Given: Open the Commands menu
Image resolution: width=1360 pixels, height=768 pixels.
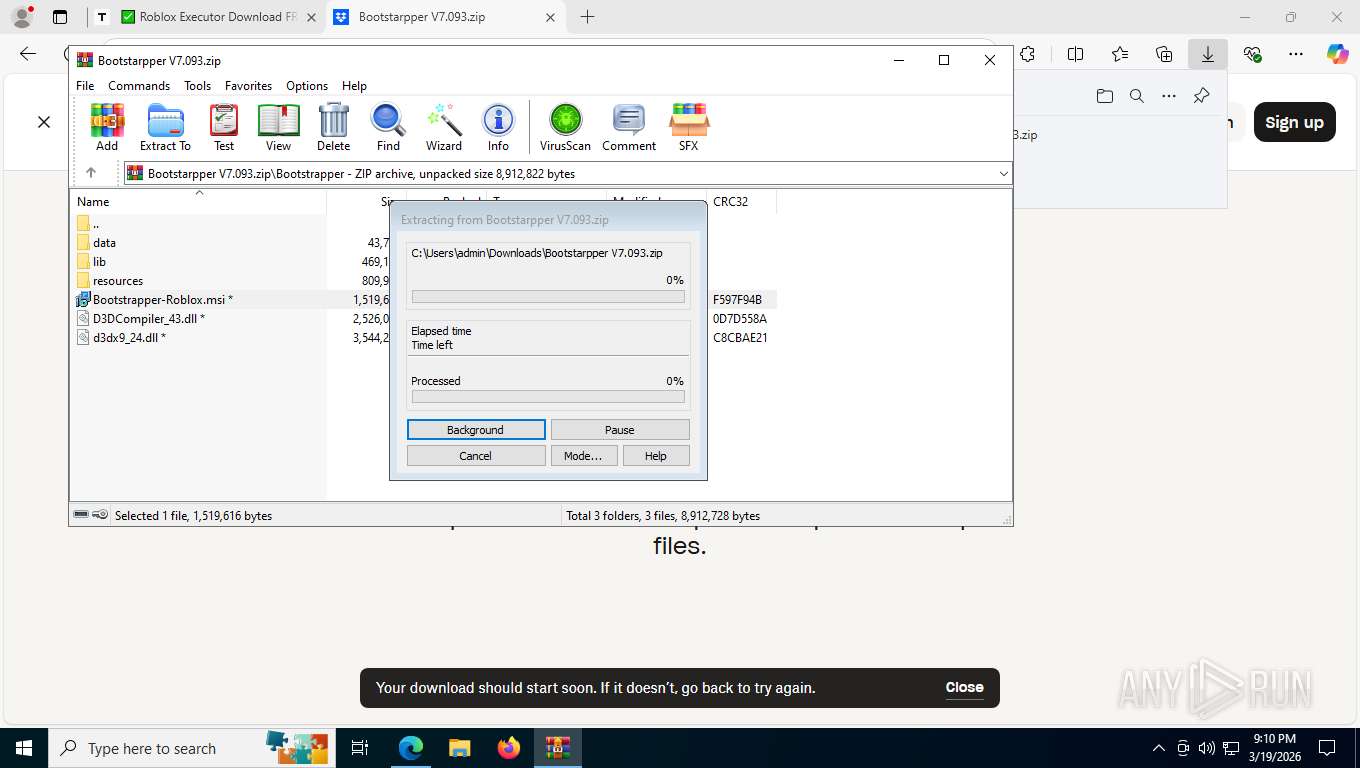Looking at the screenshot, I should tap(139, 86).
